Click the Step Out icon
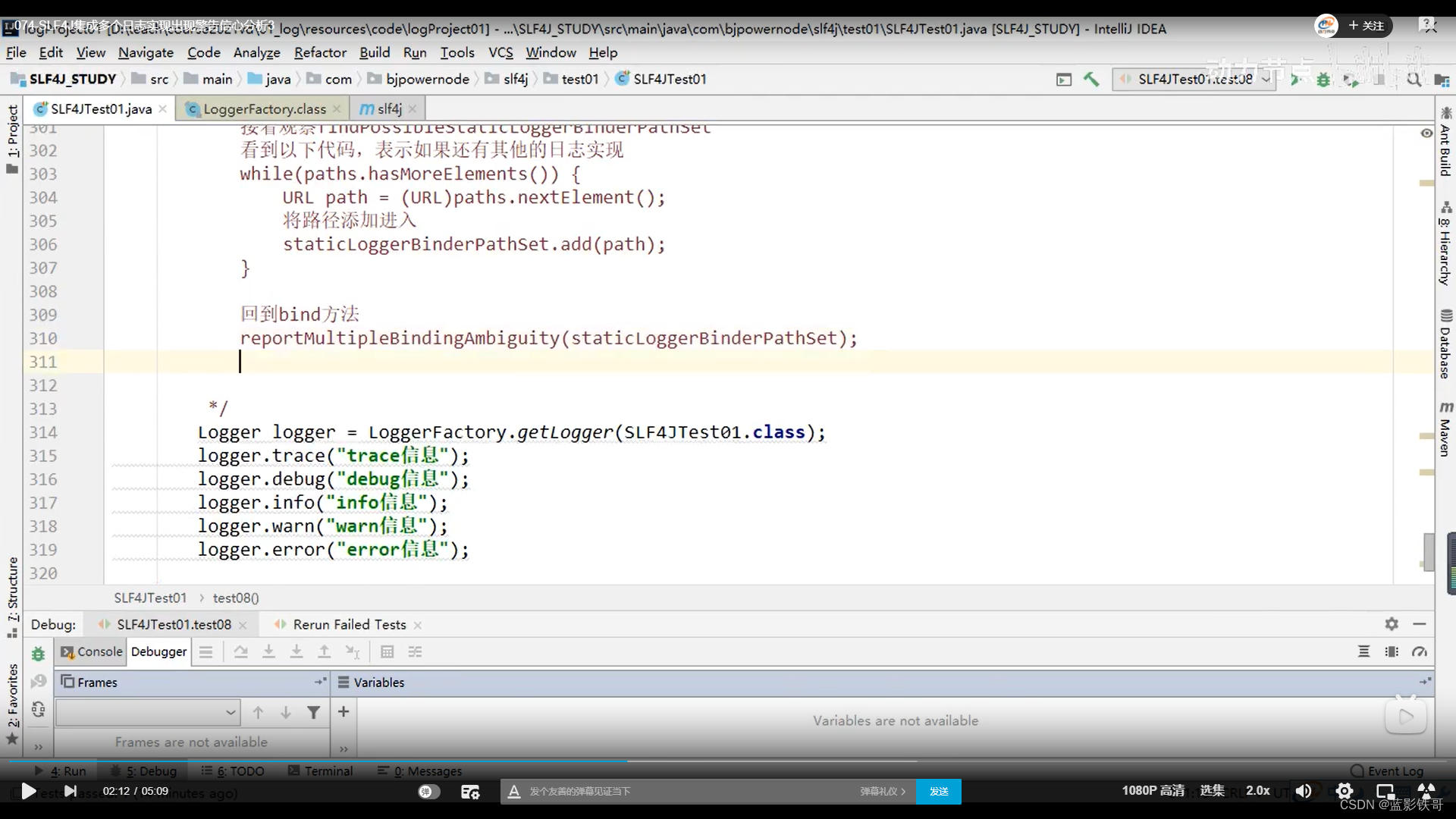1456x819 pixels. [324, 651]
